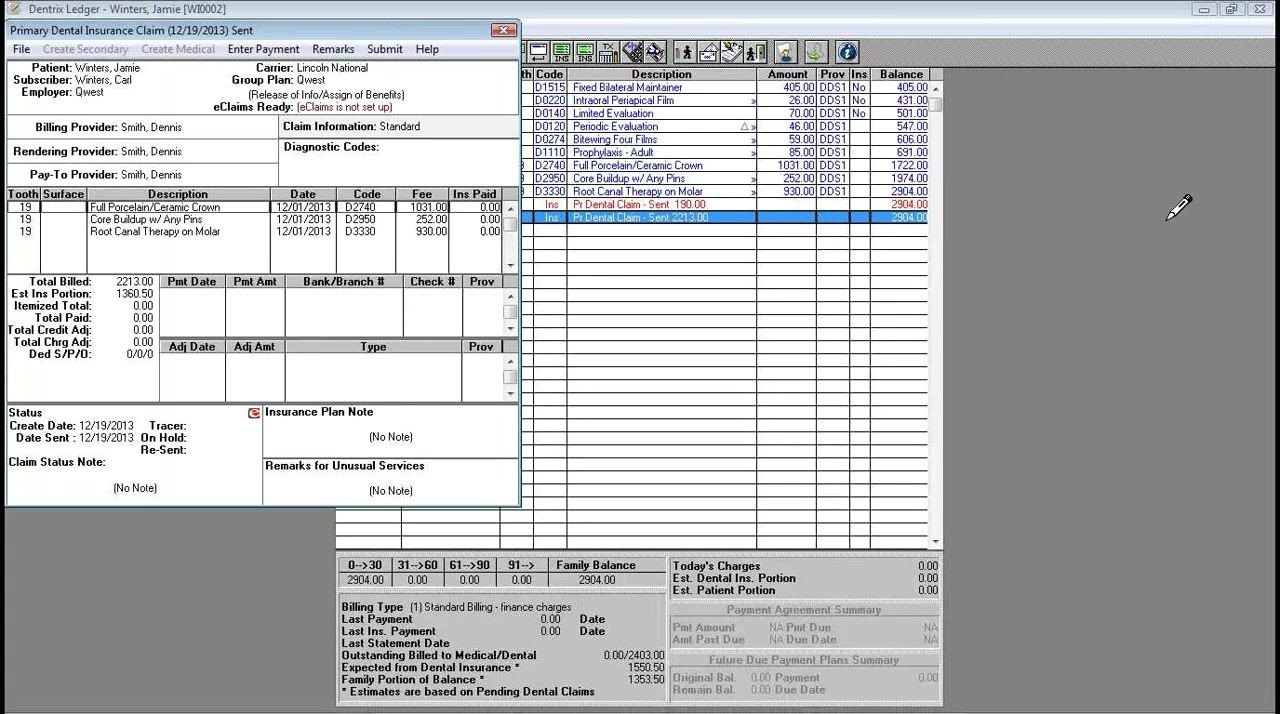Click the envelope toolbar icon

pos(709,52)
